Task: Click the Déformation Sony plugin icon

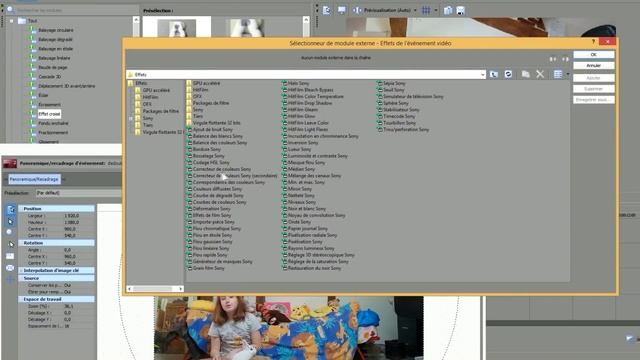Action: [x=189, y=209]
